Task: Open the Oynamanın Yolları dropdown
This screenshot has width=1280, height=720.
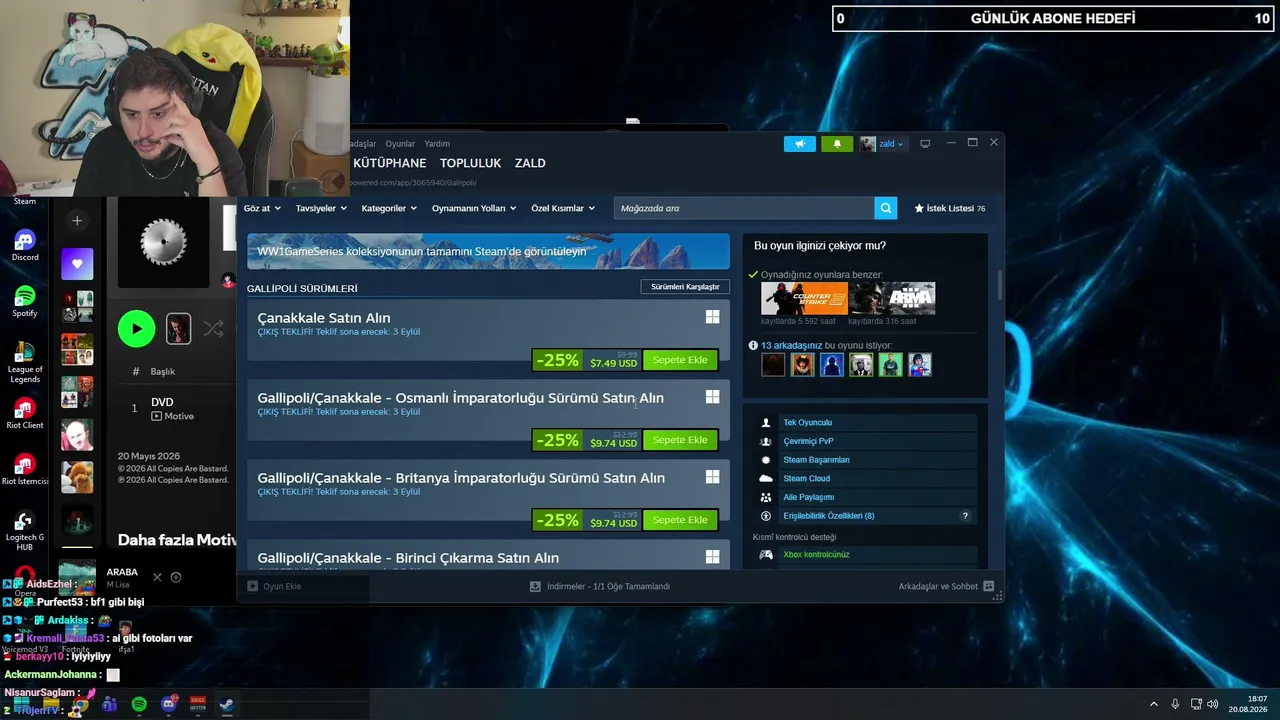Action: pos(474,208)
